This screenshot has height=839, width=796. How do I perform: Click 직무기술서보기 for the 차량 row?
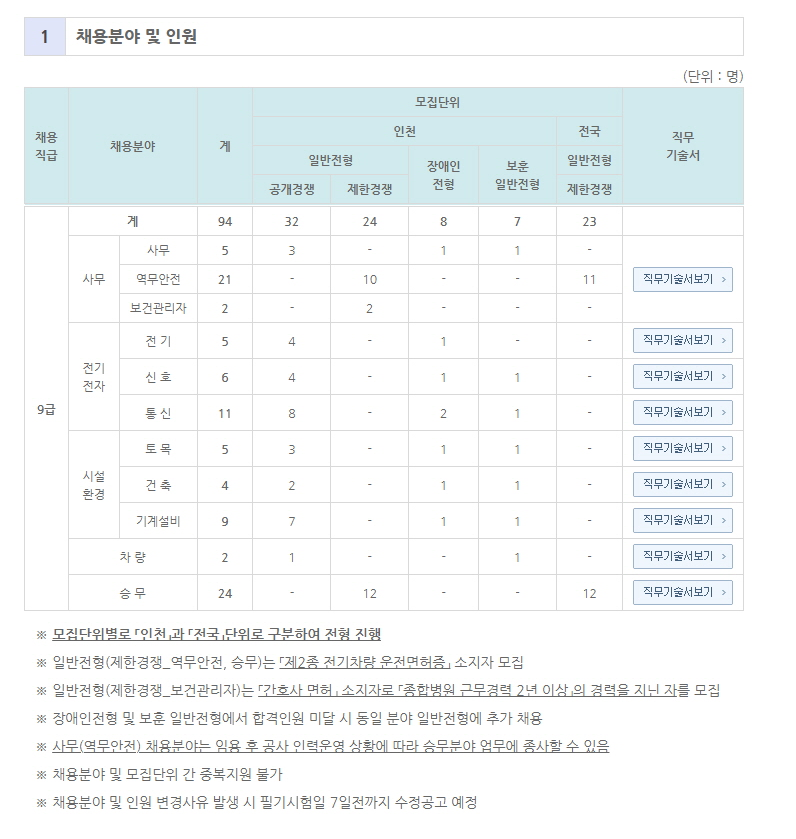[682, 557]
